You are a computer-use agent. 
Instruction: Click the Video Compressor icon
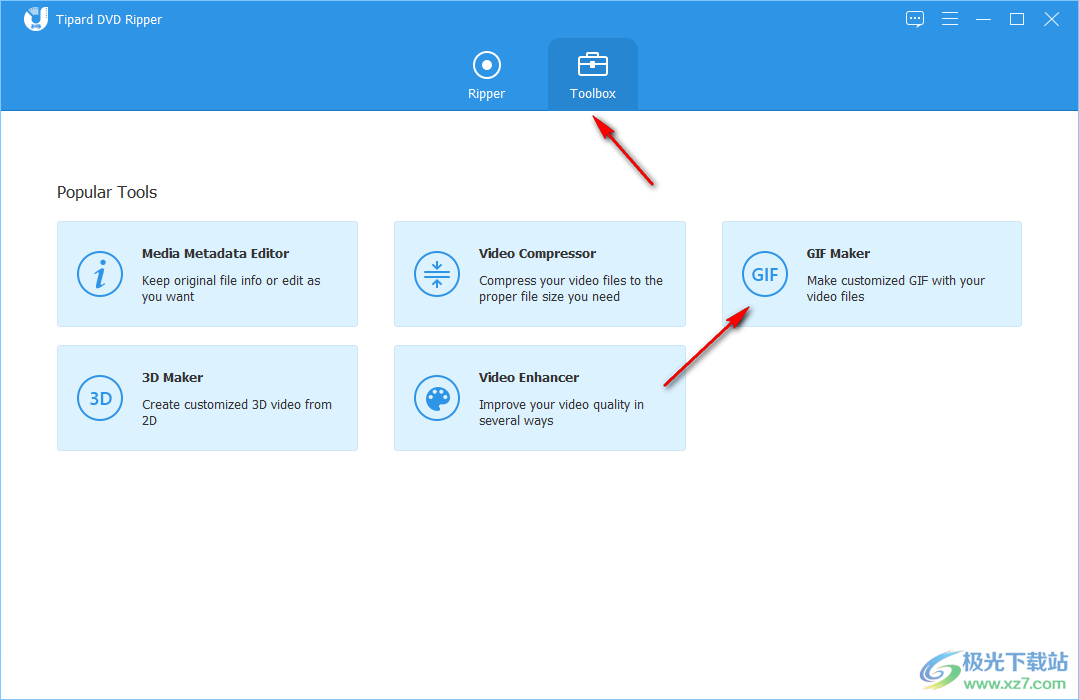[x=437, y=274]
